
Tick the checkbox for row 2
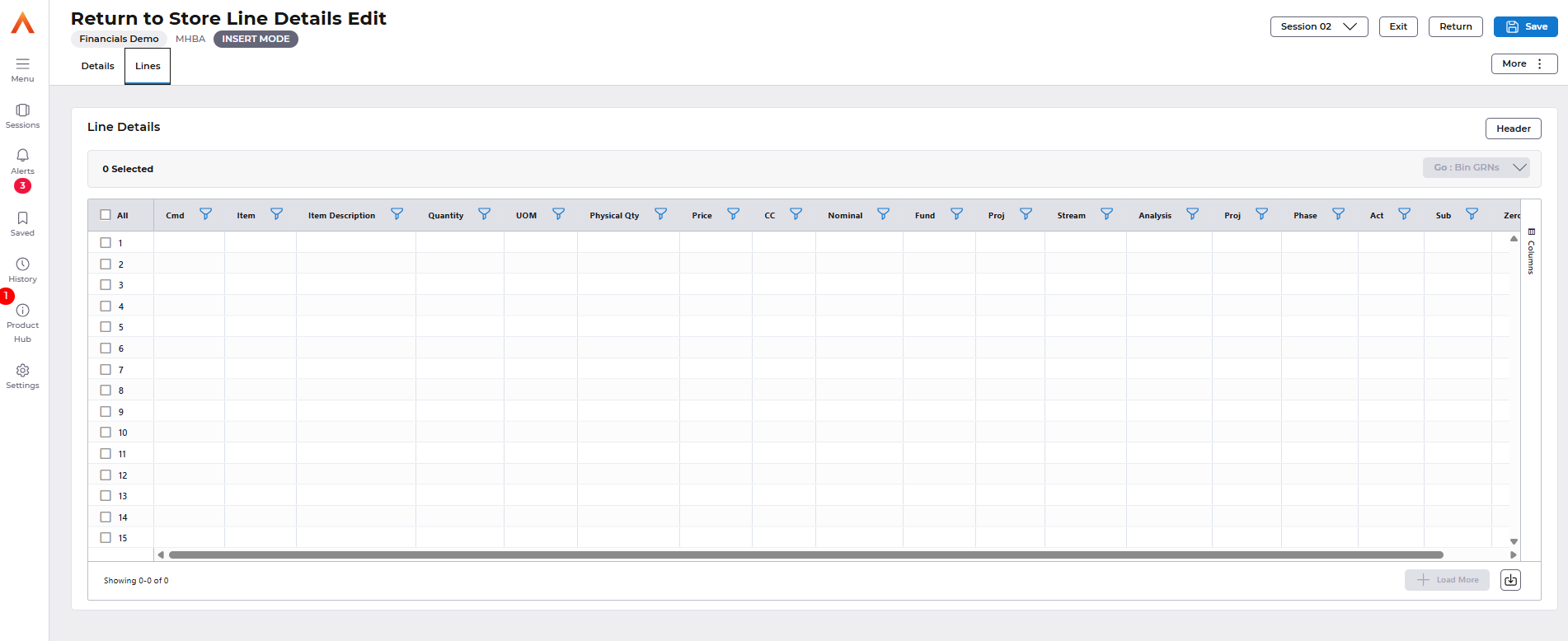point(106,264)
